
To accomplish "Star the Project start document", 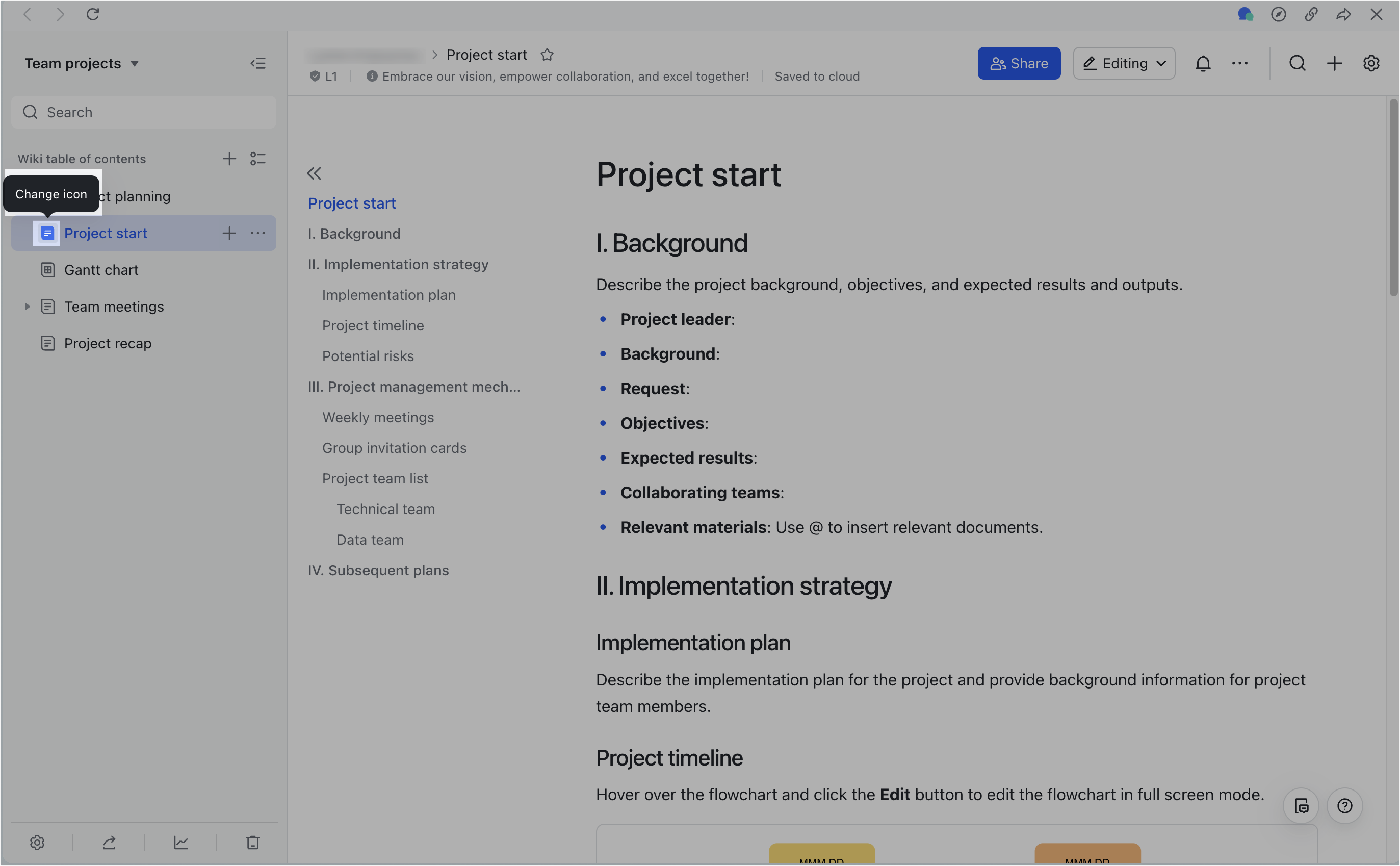I will coord(547,55).
